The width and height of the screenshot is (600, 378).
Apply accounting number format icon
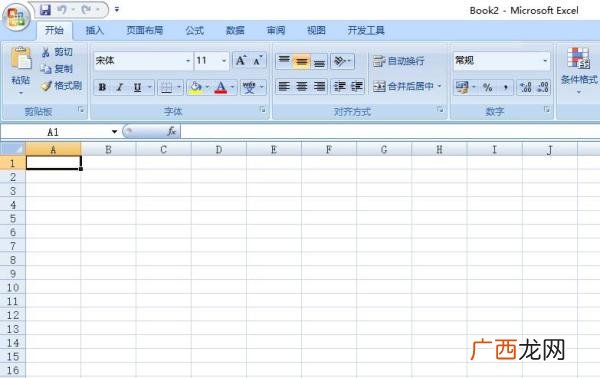(x=462, y=88)
